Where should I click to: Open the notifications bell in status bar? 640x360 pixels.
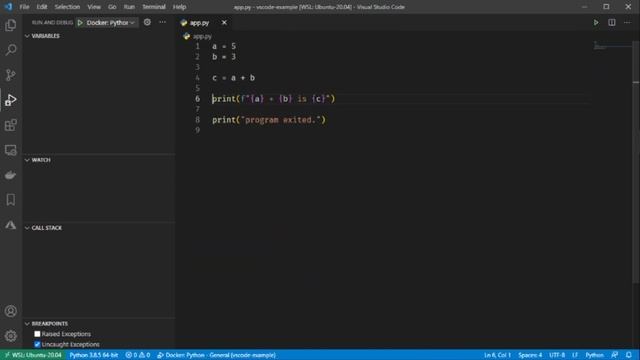pos(629,355)
